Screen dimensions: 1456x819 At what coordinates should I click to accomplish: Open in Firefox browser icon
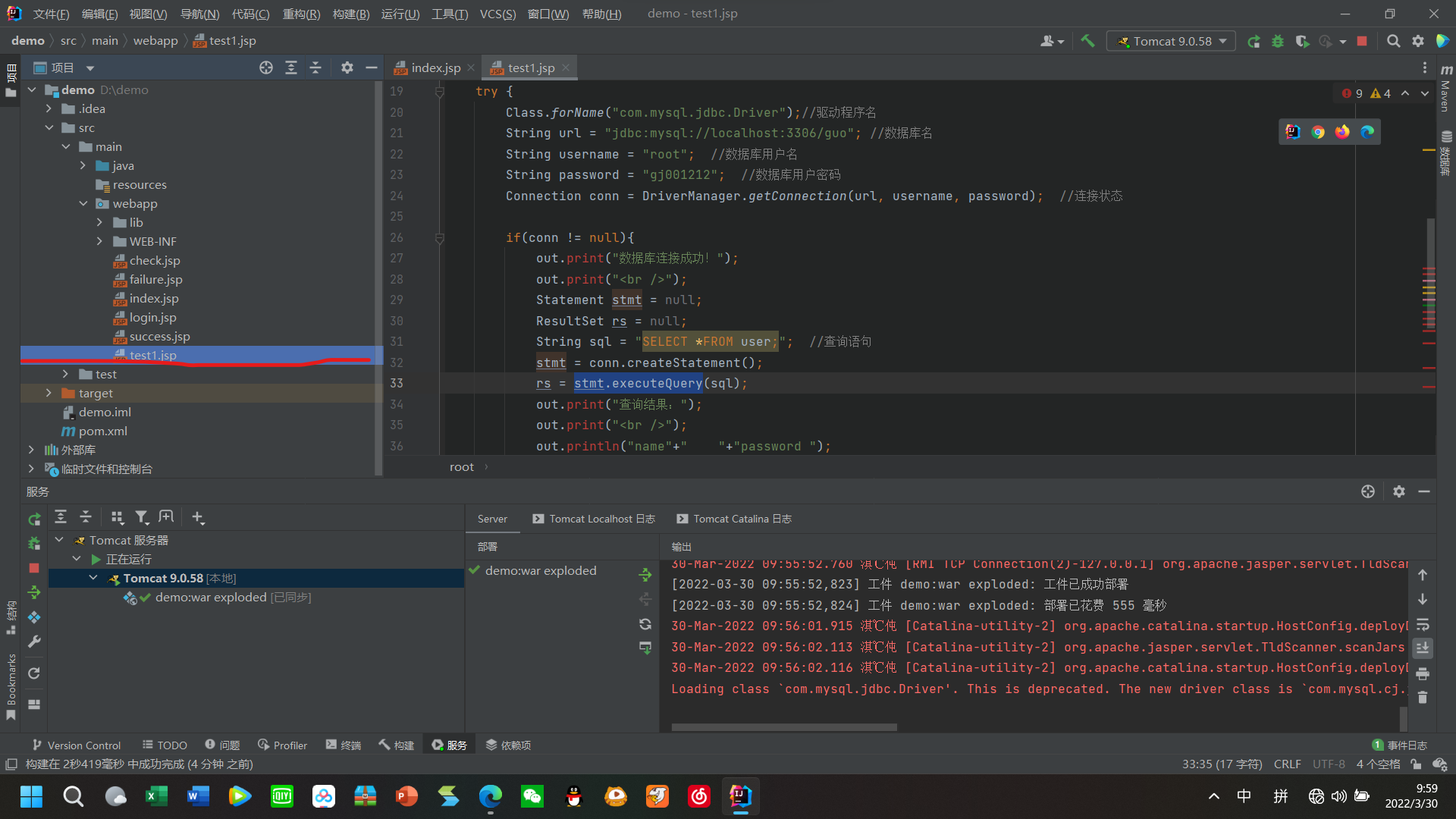[1342, 132]
